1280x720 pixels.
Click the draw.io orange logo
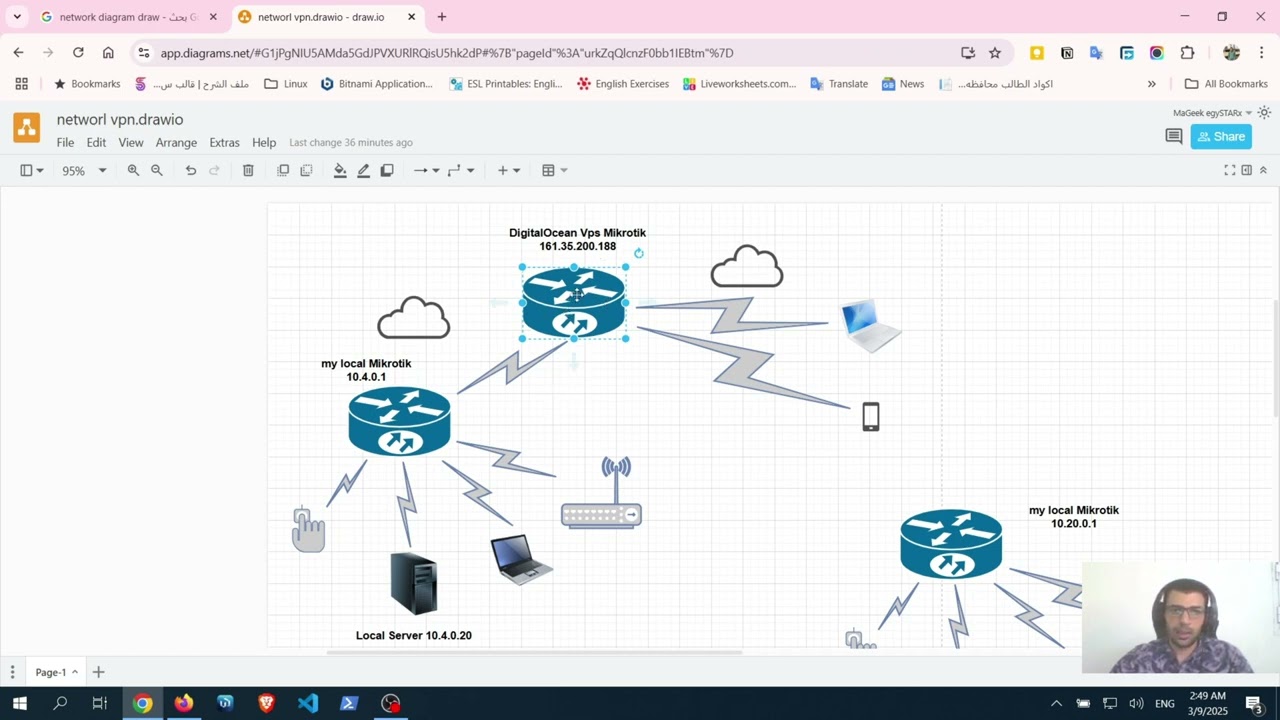27,128
